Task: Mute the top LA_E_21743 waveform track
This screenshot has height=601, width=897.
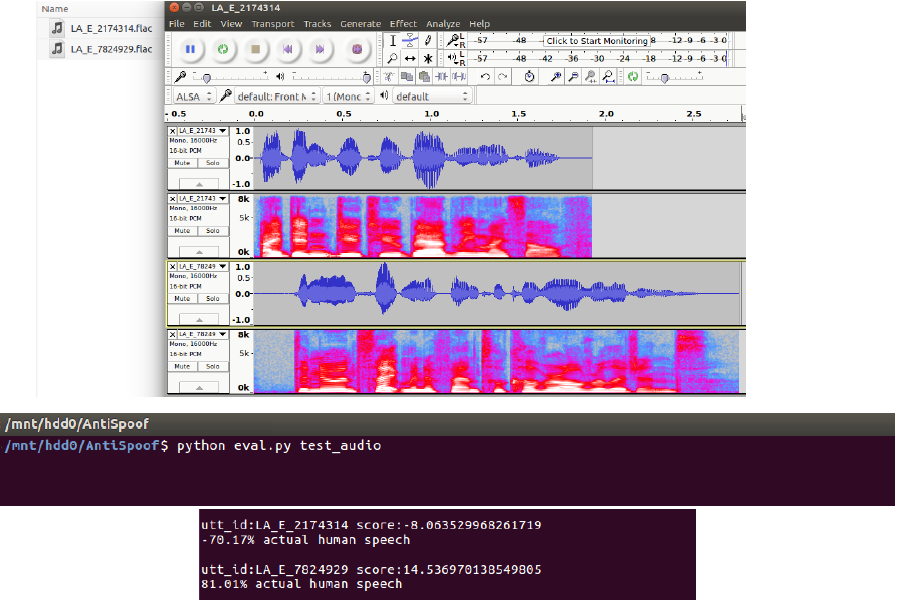Action: pos(182,162)
